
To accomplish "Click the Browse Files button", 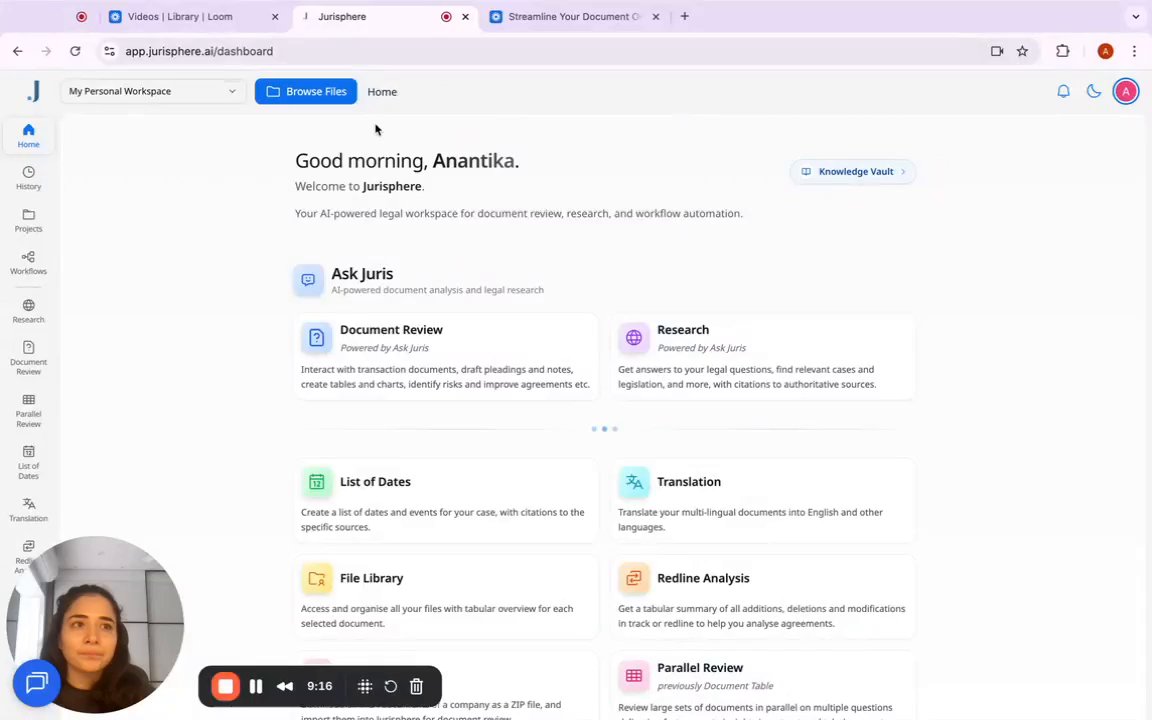I will (306, 91).
